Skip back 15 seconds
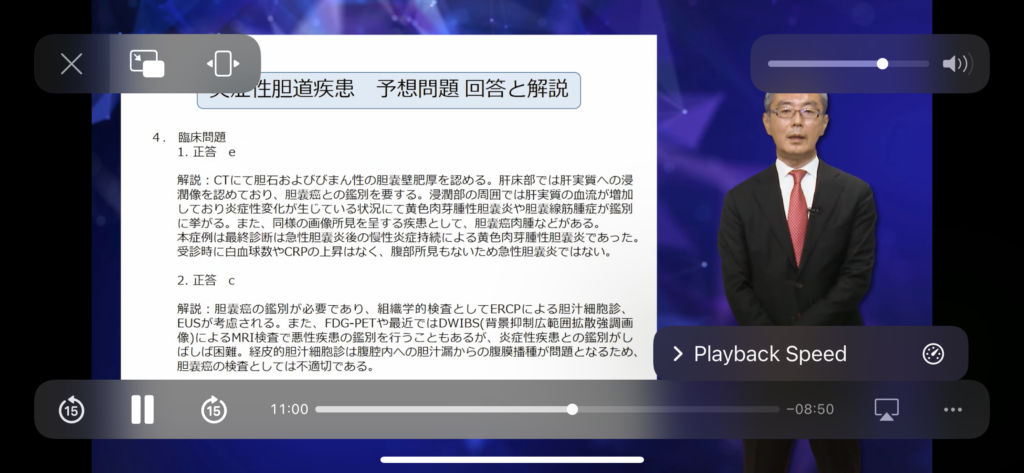This screenshot has height=473, width=1024. point(71,409)
